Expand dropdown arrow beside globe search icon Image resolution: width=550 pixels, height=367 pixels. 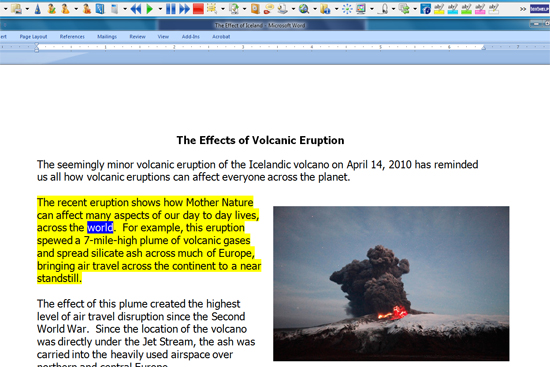(x=315, y=9)
